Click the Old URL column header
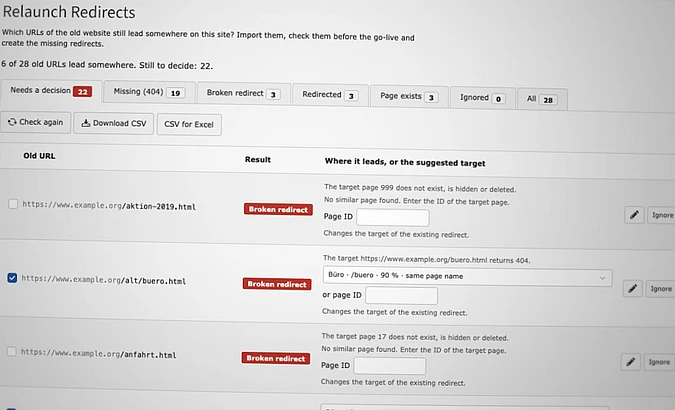The width and height of the screenshot is (675, 410). [x=39, y=156]
